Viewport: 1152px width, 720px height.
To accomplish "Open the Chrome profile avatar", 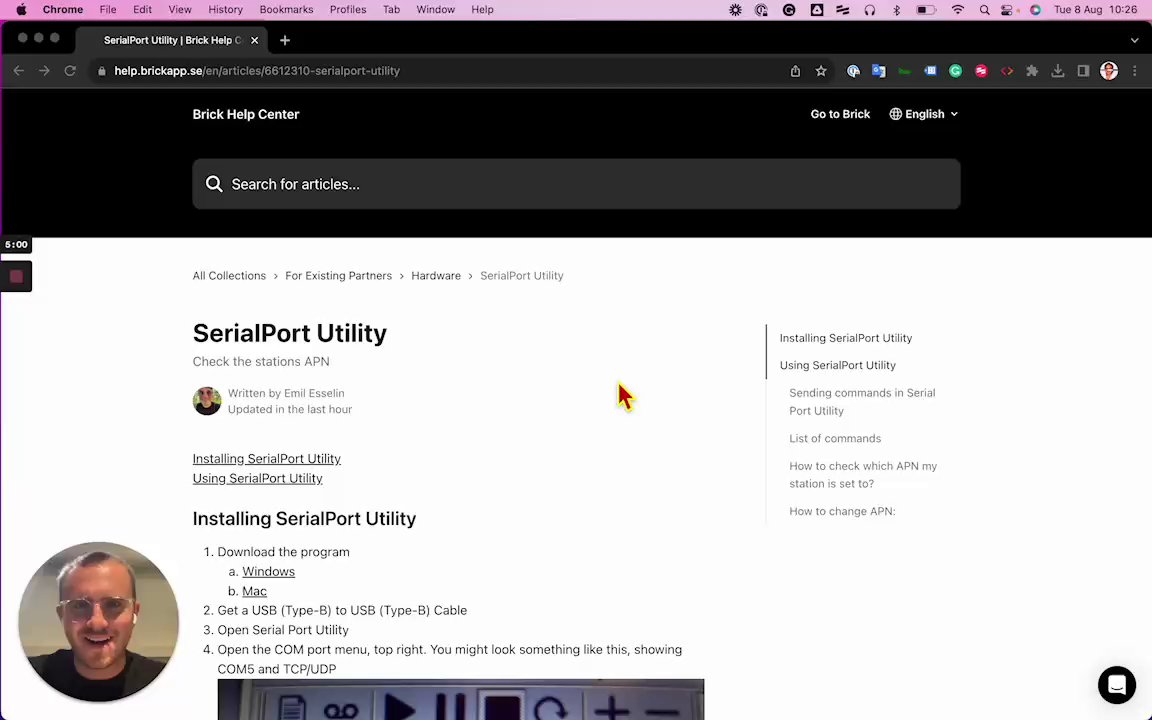I will pyautogui.click(x=1109, y=71).
